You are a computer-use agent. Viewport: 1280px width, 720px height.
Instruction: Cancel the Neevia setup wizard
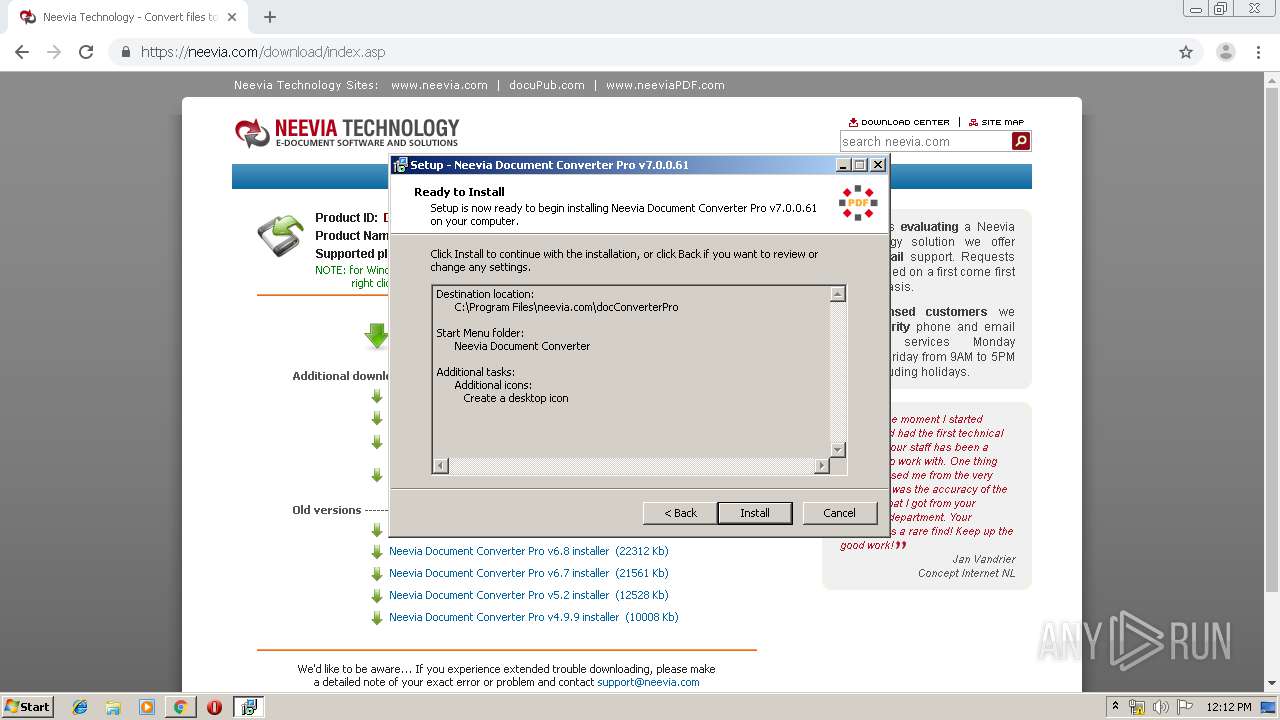click(x=839, y=513)
